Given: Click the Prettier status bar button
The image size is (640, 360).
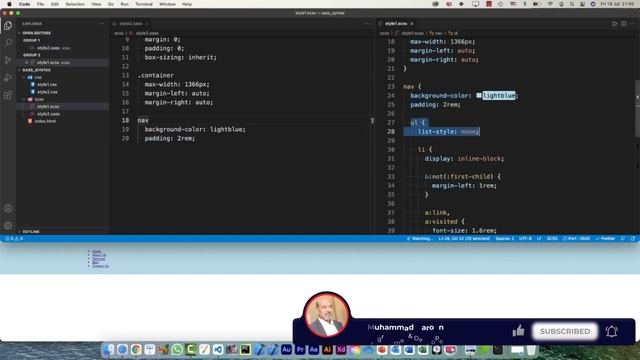Looking at the screenshot, I should pos(606,238).
